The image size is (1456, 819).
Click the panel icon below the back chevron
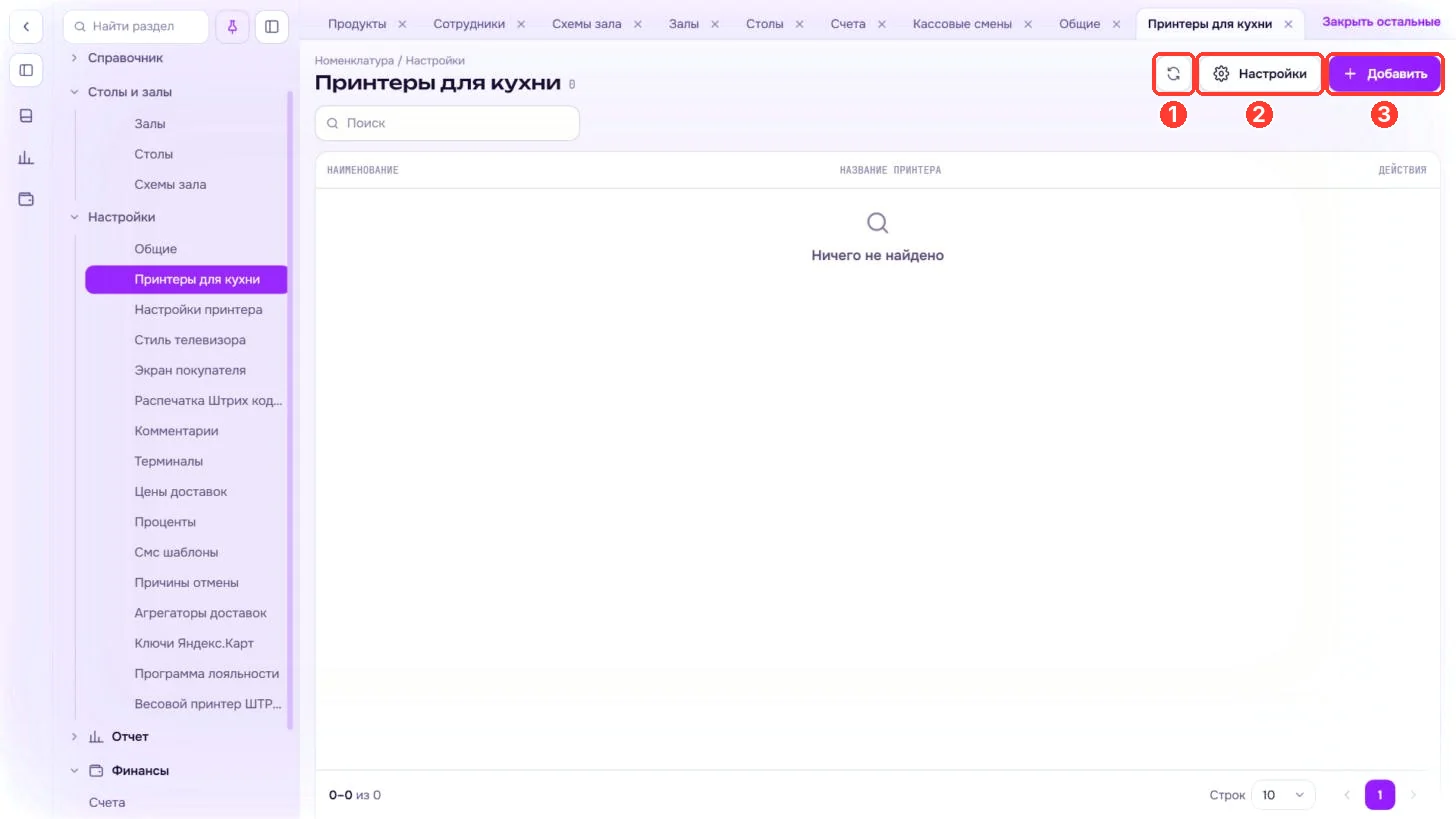[x=26, y=70]
